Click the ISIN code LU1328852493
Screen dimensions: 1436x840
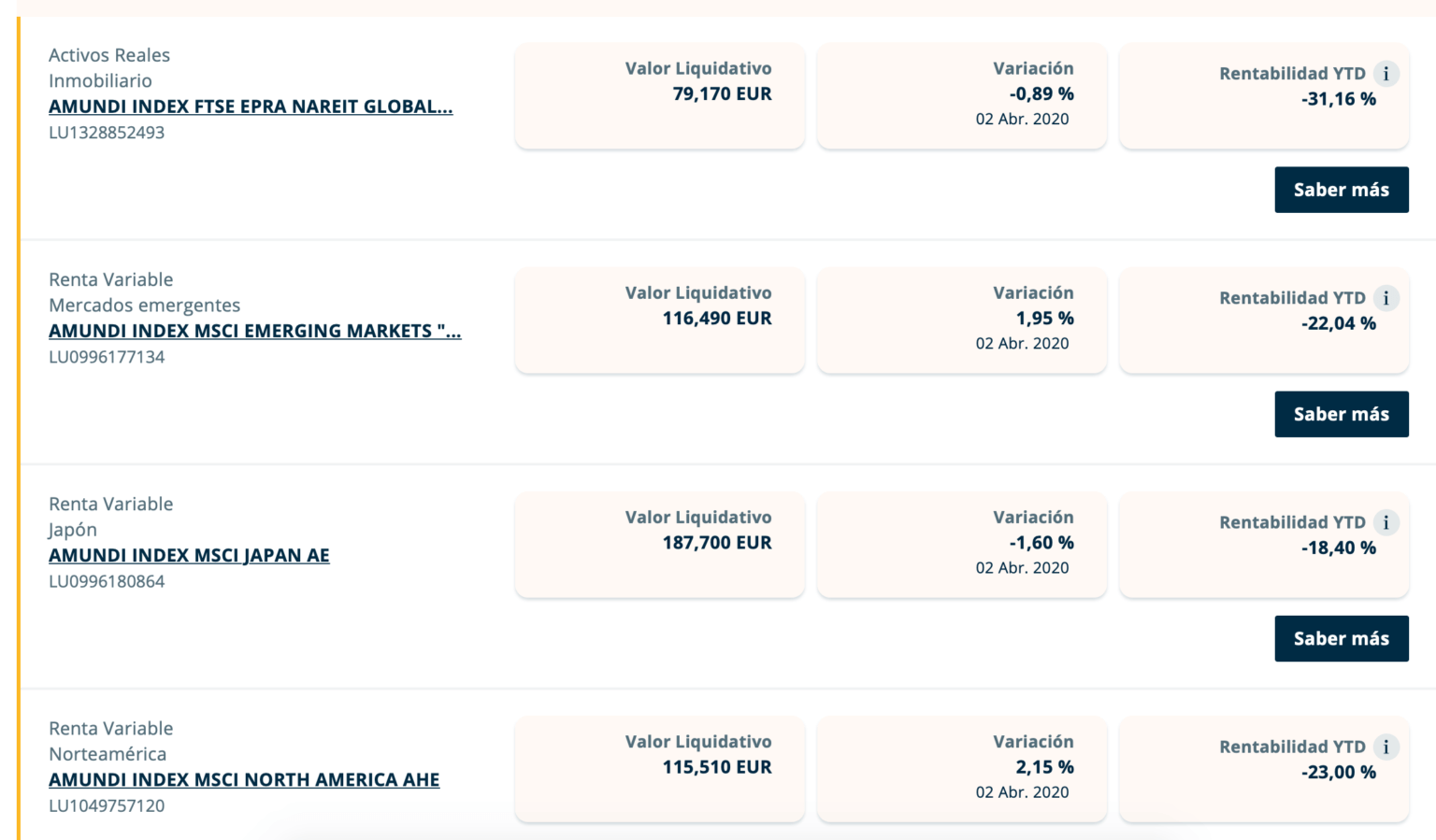[105, 129]
